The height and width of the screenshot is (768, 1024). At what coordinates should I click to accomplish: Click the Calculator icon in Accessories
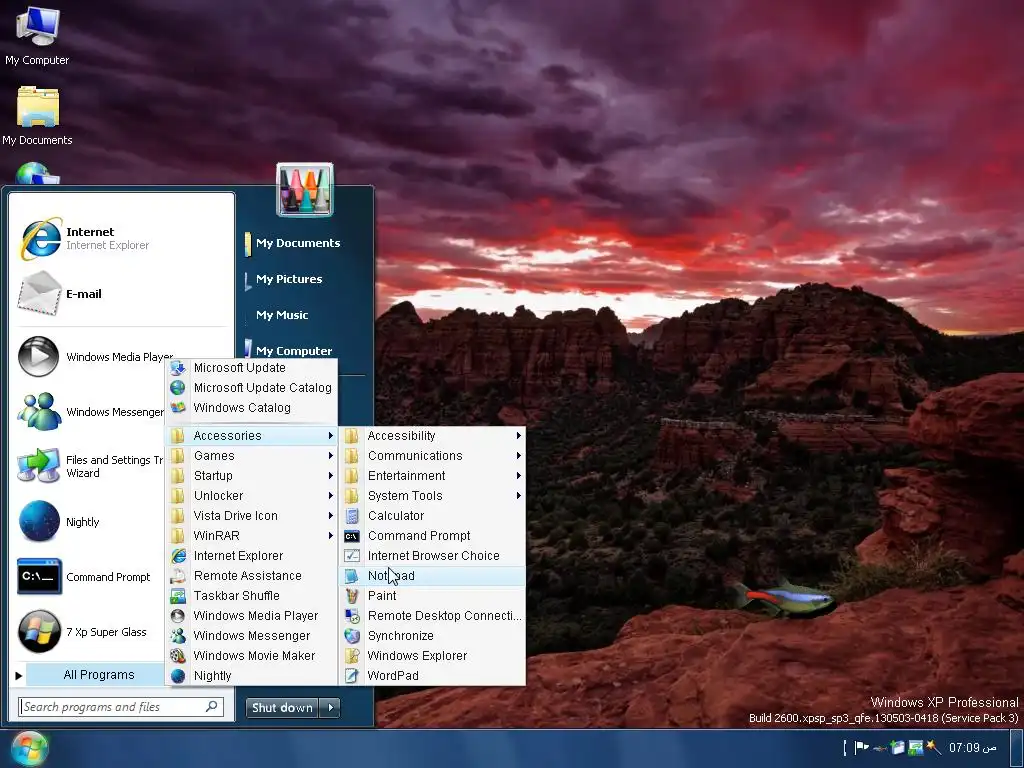(352, 516)
